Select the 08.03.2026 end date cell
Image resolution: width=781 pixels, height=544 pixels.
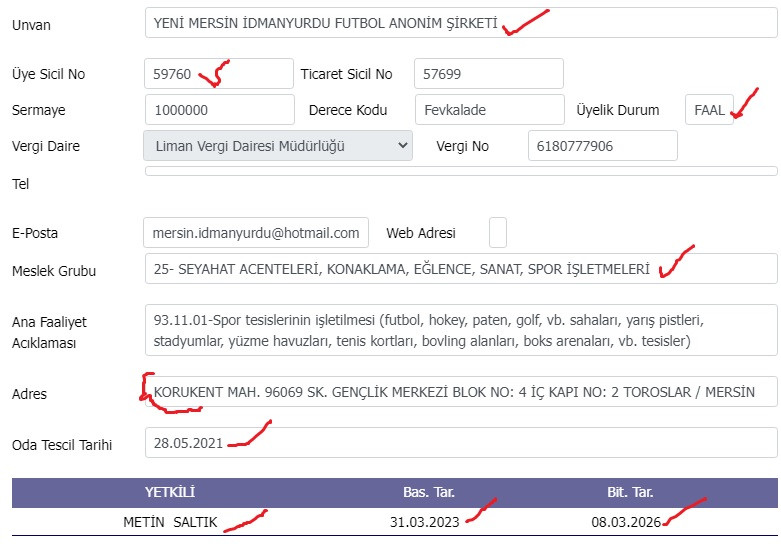click(x=626, y=522)
